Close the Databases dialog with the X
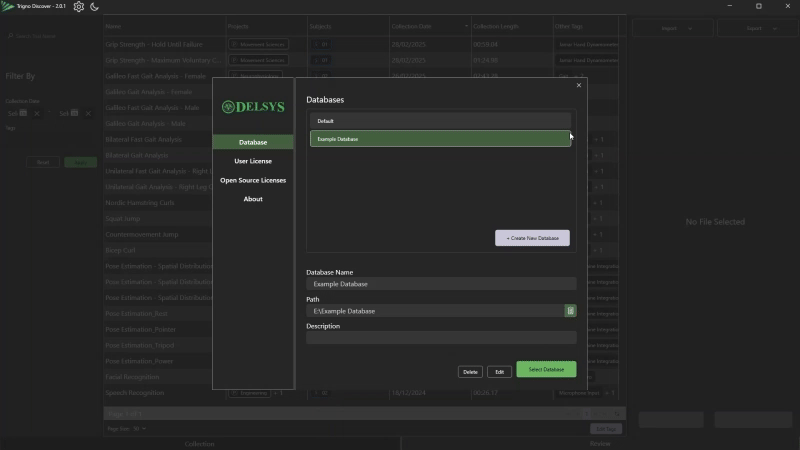This screenshot has width=800, height=450. coord(579,85)
